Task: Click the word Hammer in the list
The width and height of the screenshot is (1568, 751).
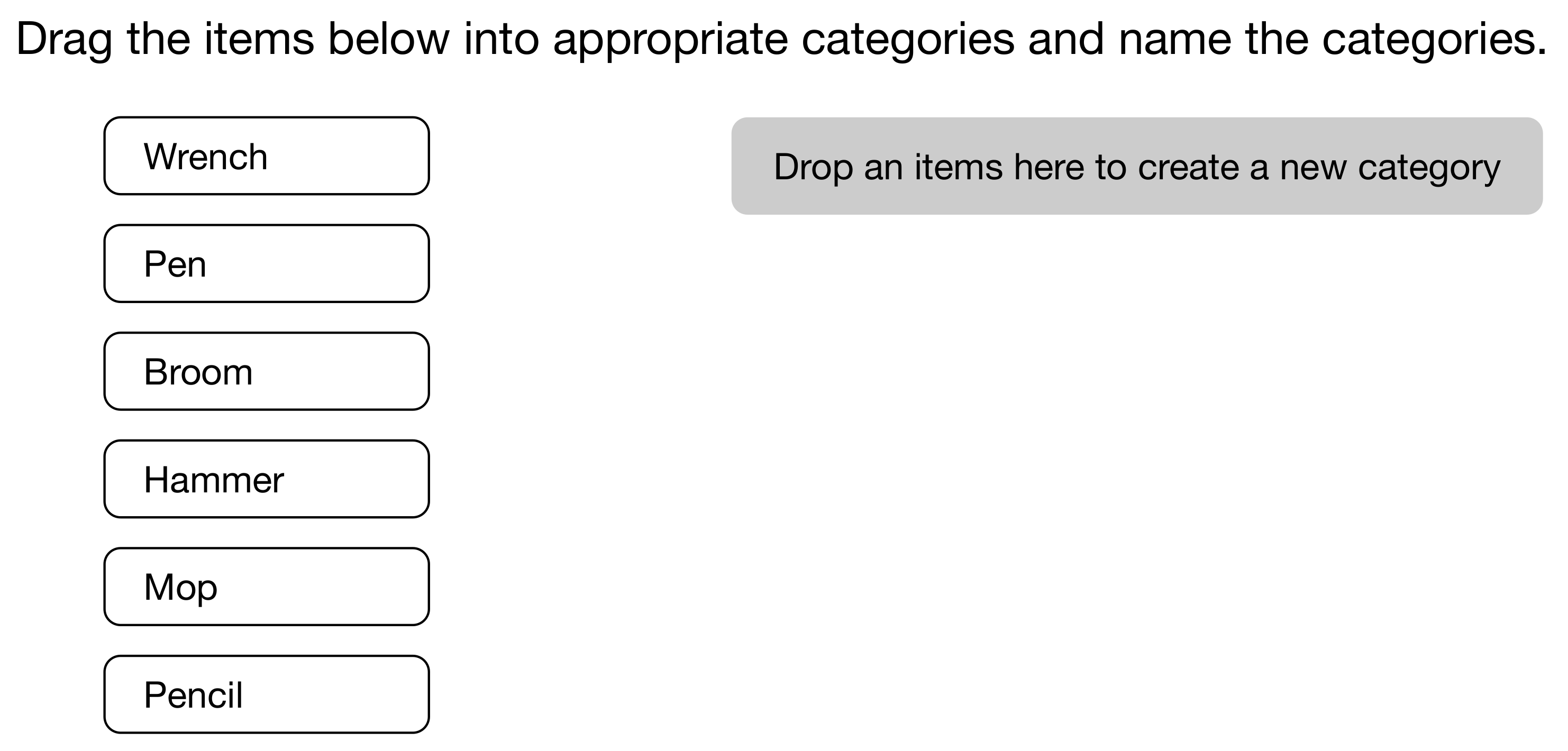Action: pos(214,480)
